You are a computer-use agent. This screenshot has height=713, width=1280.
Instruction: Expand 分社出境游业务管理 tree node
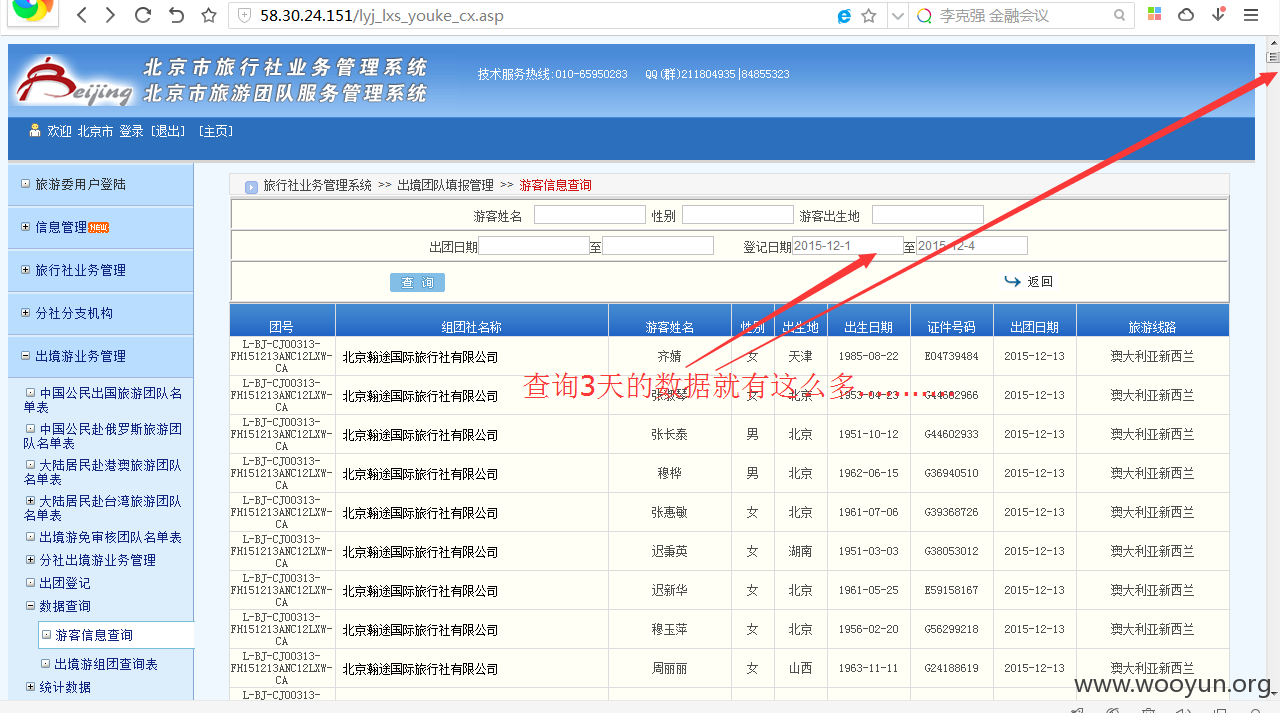(30, 560)
